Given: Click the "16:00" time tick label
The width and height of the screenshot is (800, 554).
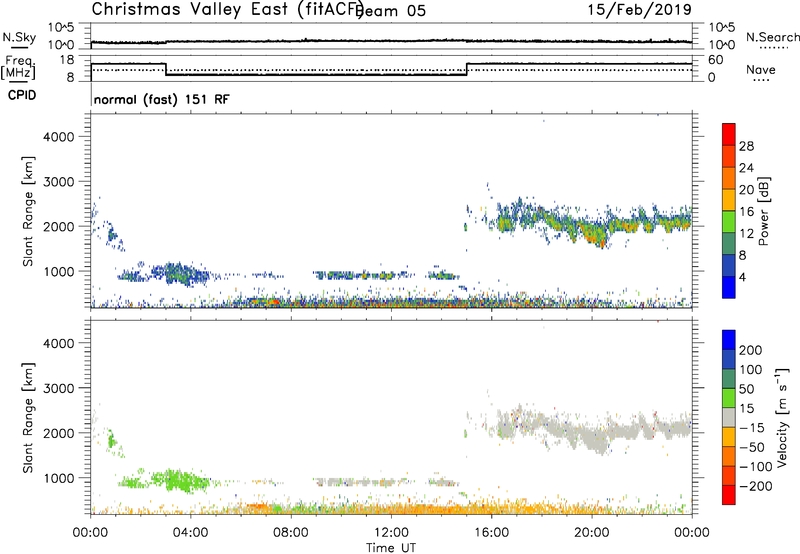Looking at the screenshot, I should coord(491,533).
